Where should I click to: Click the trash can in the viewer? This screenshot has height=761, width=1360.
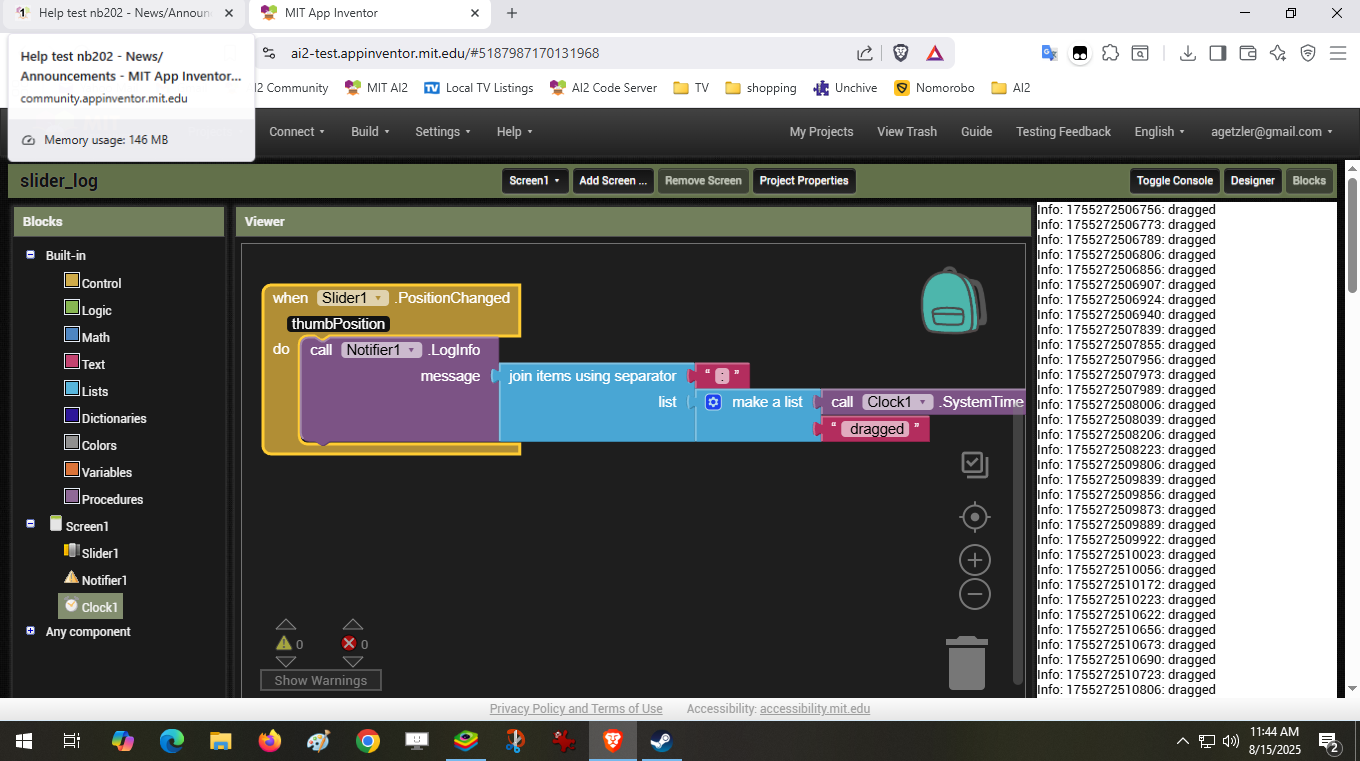pyautogui.click(x=966, y=662)
